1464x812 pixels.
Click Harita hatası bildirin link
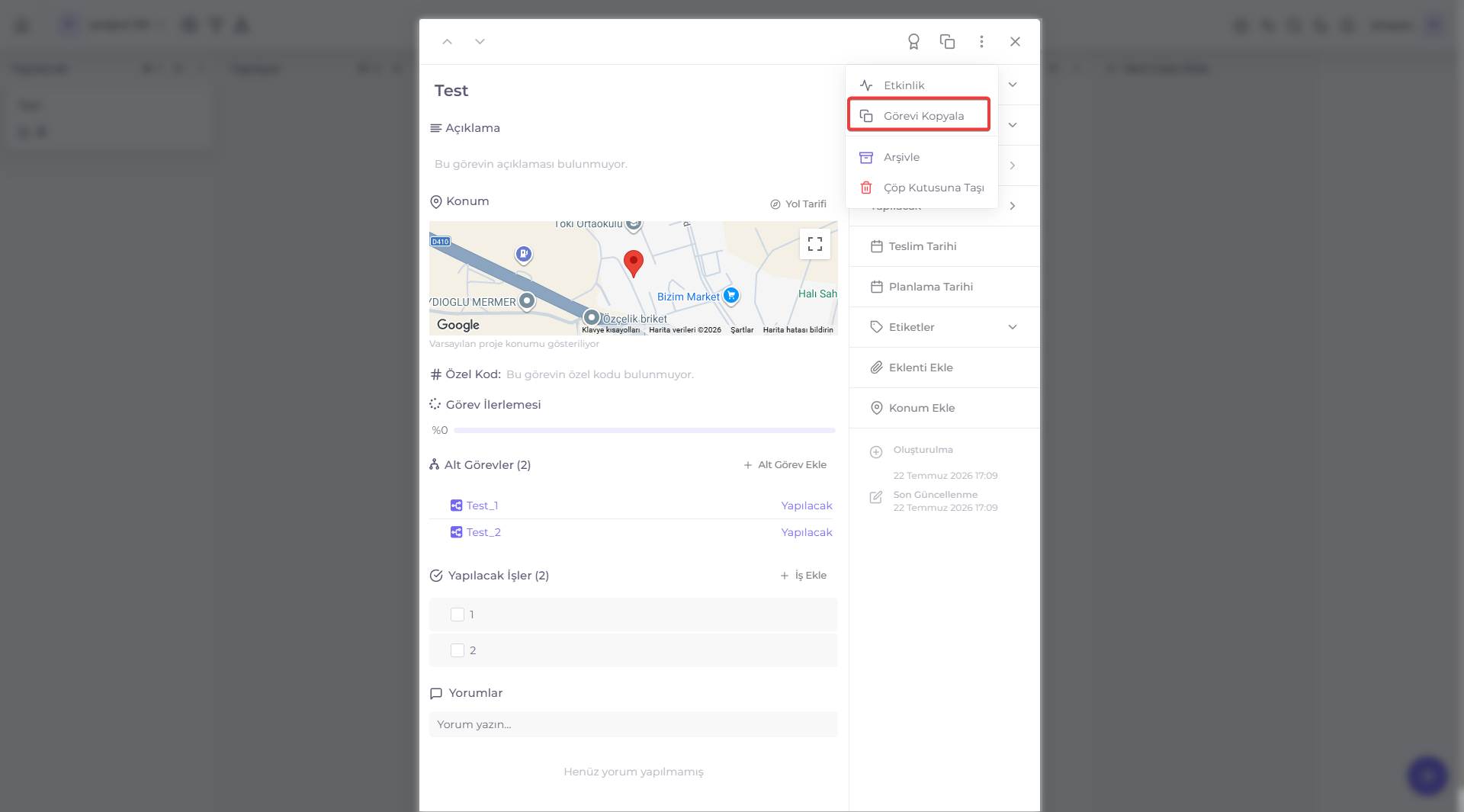tap(798, 330)
